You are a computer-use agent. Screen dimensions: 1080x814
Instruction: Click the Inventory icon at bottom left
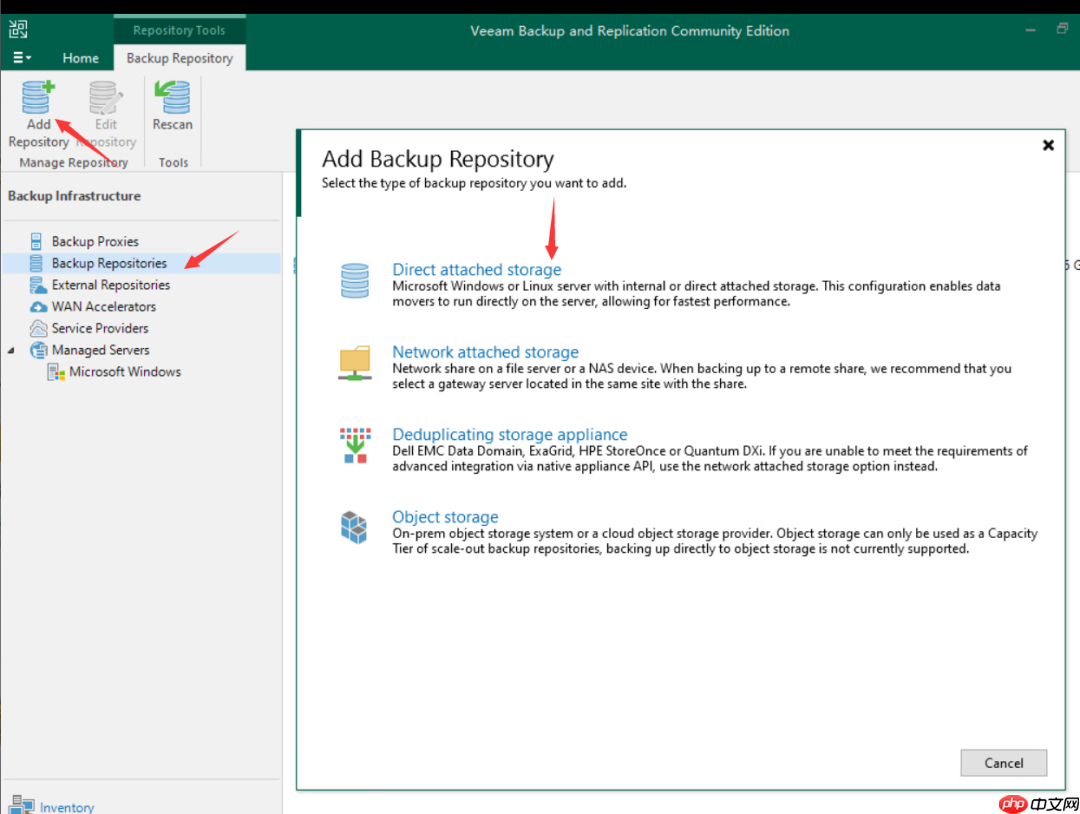[x=22, y=804]
